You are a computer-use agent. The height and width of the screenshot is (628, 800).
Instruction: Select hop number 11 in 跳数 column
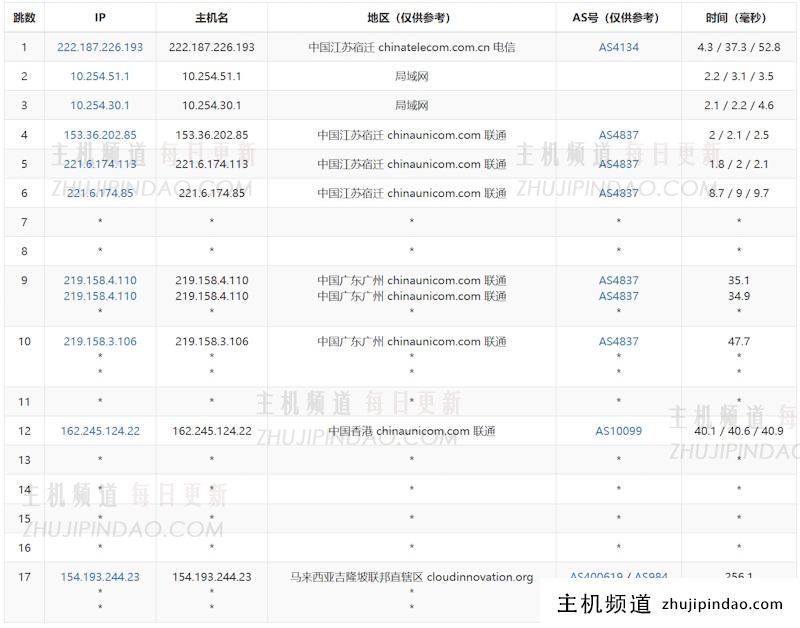click(x=24, y=402)
